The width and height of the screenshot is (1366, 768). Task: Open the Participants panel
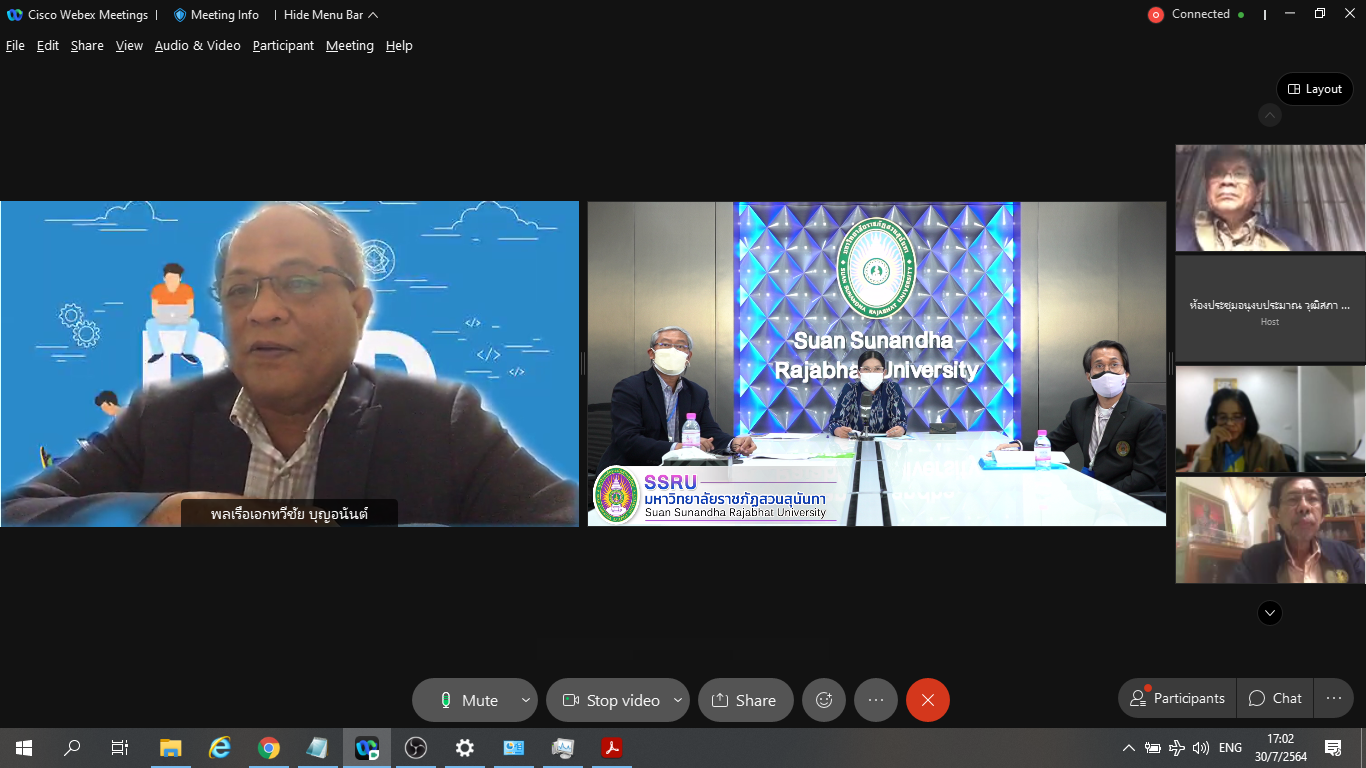coord(1177,698)
